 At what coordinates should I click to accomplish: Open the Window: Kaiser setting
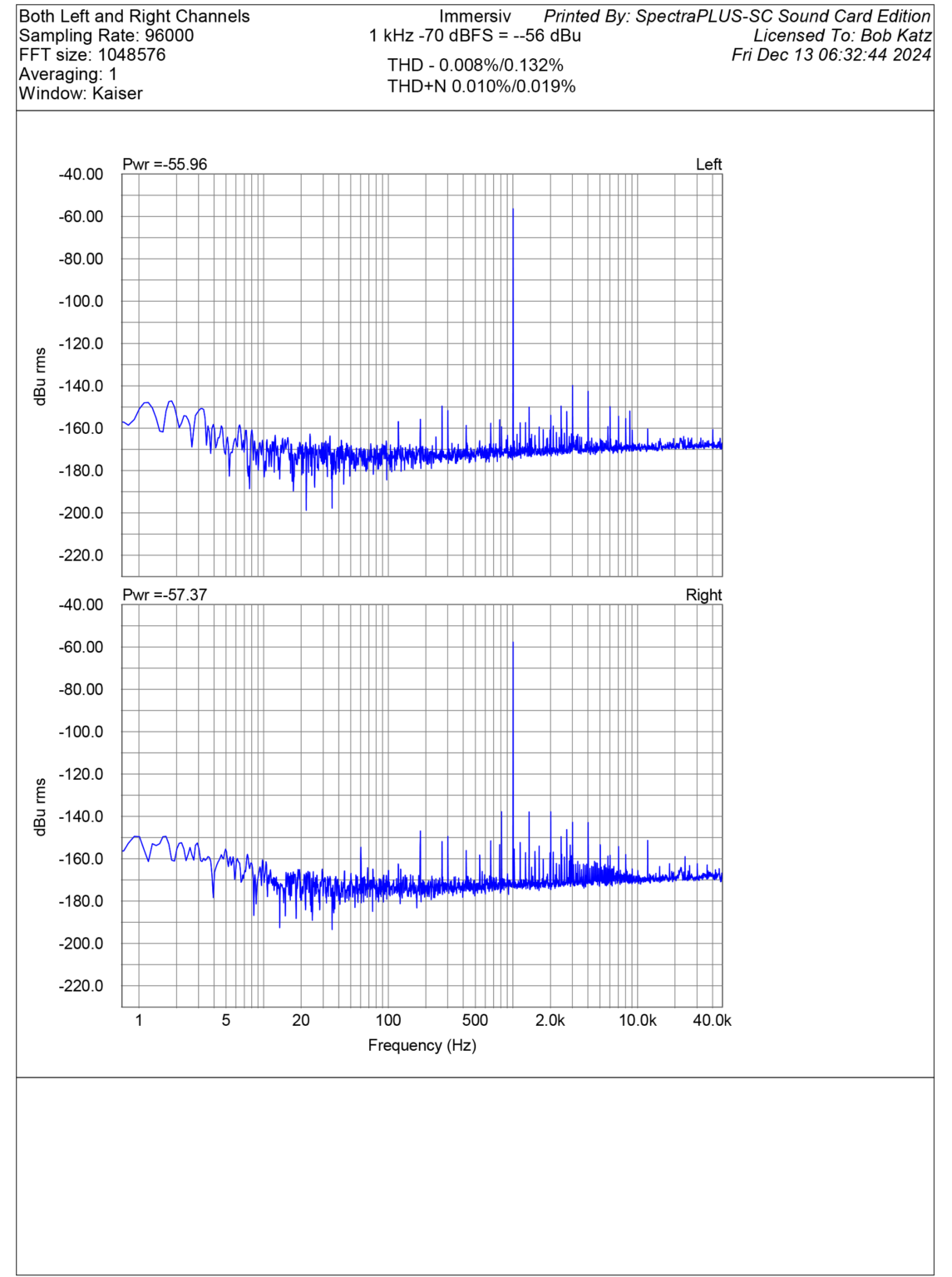(78, 94)
